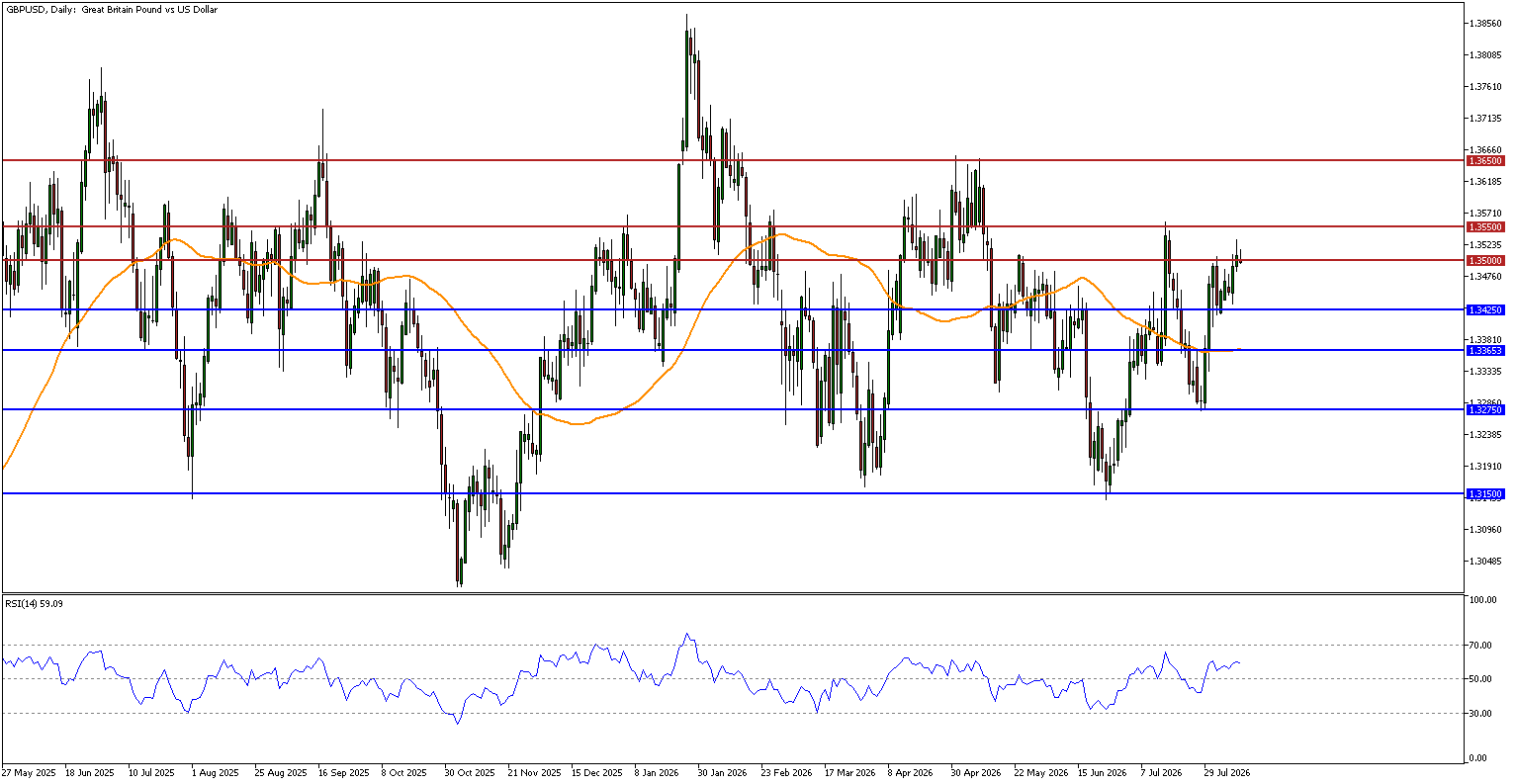Click the 10 Jul 2025 date label

[152, 773]
